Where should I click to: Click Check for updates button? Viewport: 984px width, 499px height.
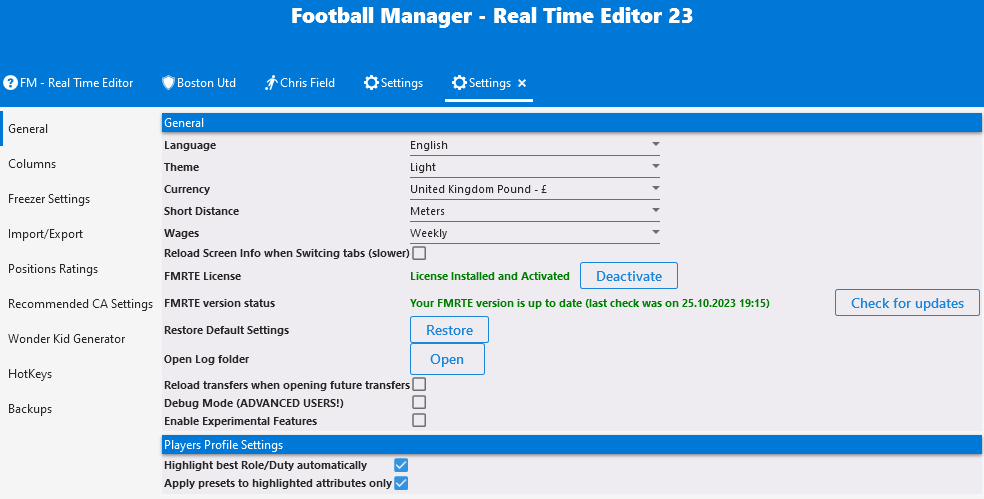pyautogui.click(x=907, y=303)
